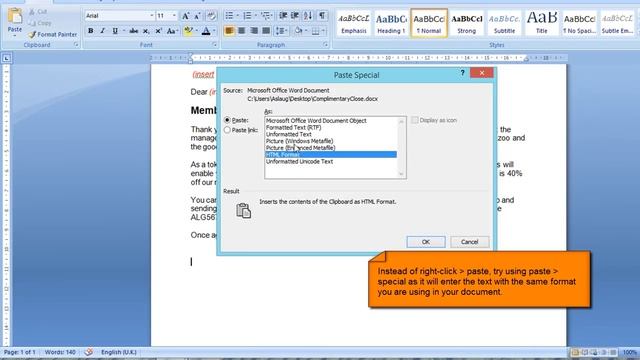Select Align Text Left
640x360 pixels.
(x=229, y=31)
